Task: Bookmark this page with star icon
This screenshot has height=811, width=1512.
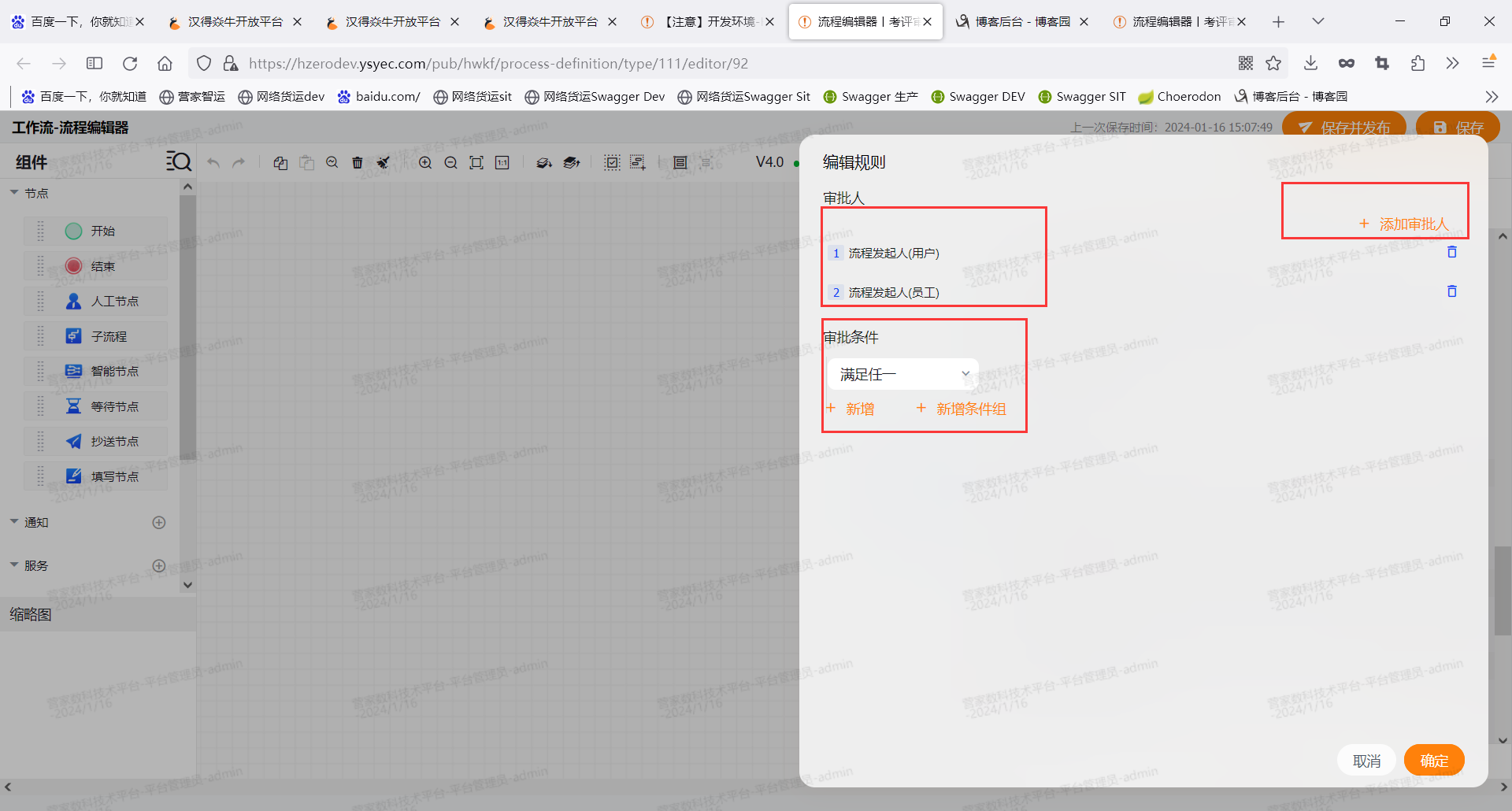Action: [1273, 63]
